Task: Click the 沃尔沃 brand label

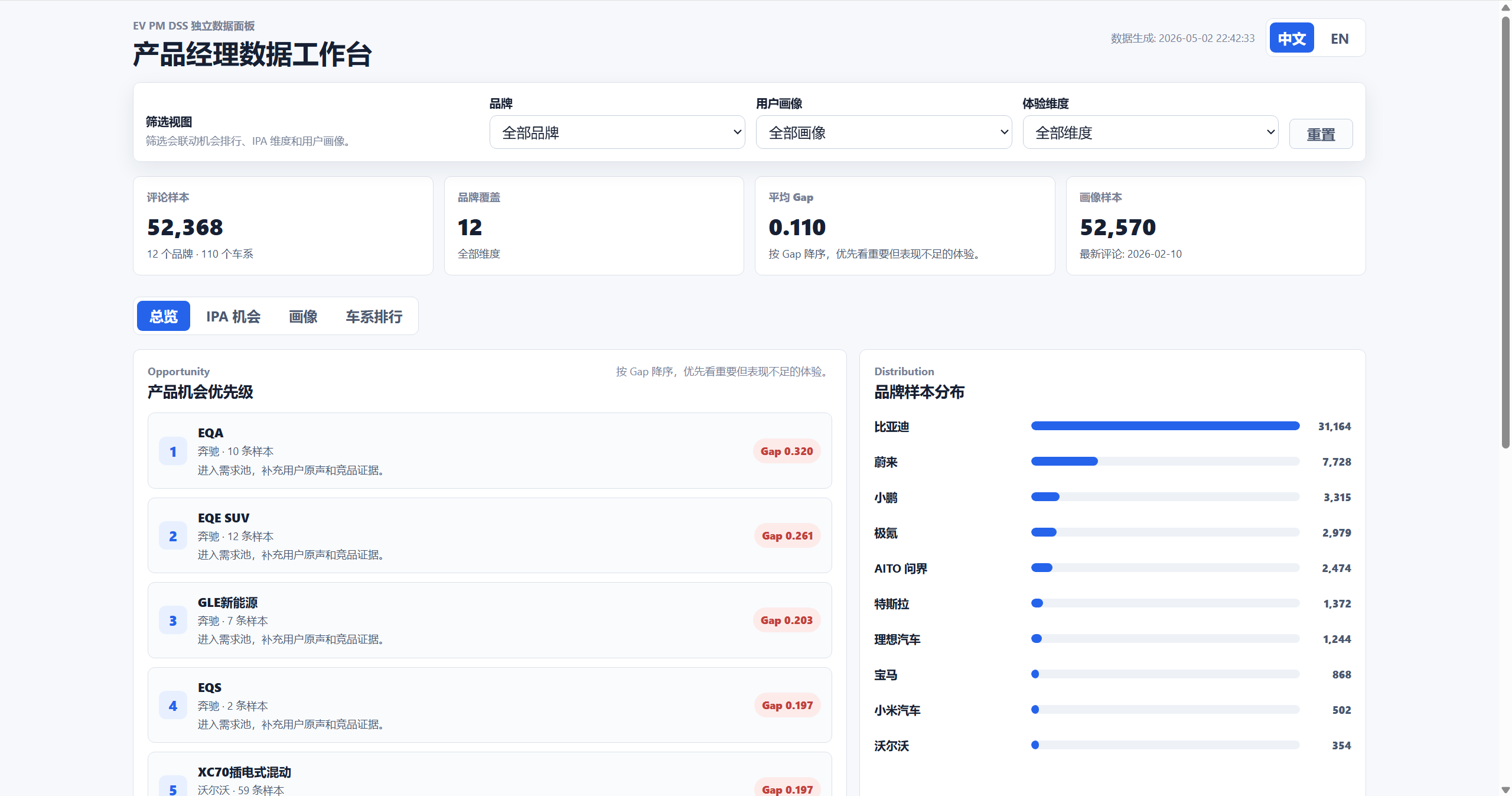Action: [892, 746]
